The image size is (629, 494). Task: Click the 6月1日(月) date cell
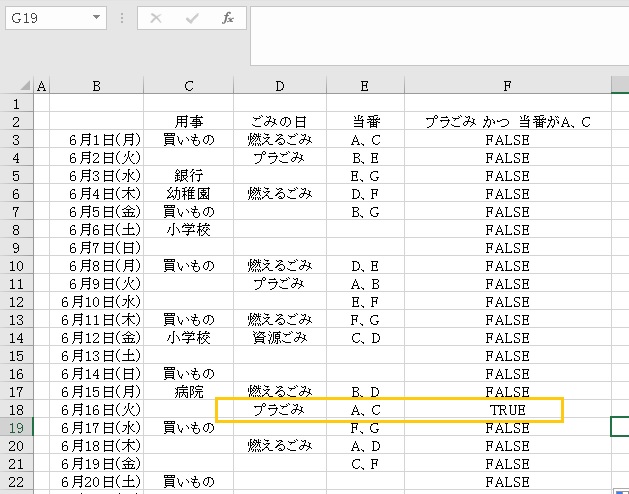[96, 140]
